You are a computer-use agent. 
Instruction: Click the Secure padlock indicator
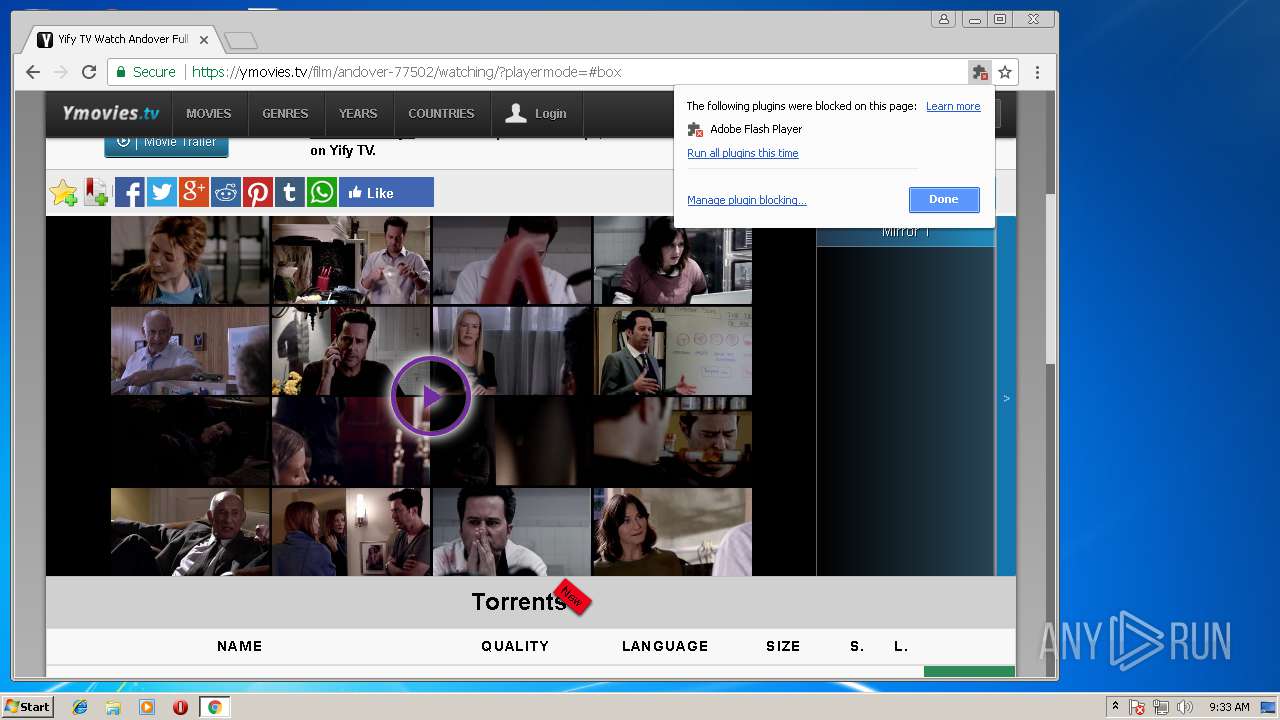[x=145, y=72]
